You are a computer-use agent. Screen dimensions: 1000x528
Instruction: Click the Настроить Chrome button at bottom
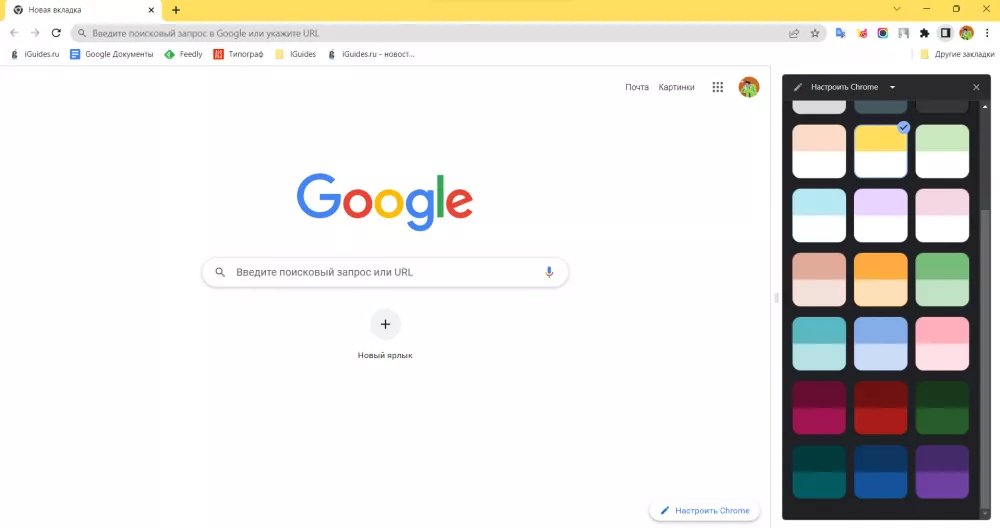coord(705,511)
